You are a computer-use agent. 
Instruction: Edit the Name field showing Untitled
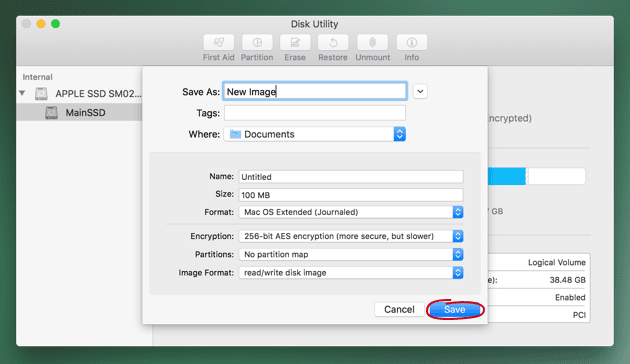pyautogui.click(x=351, y=177)
